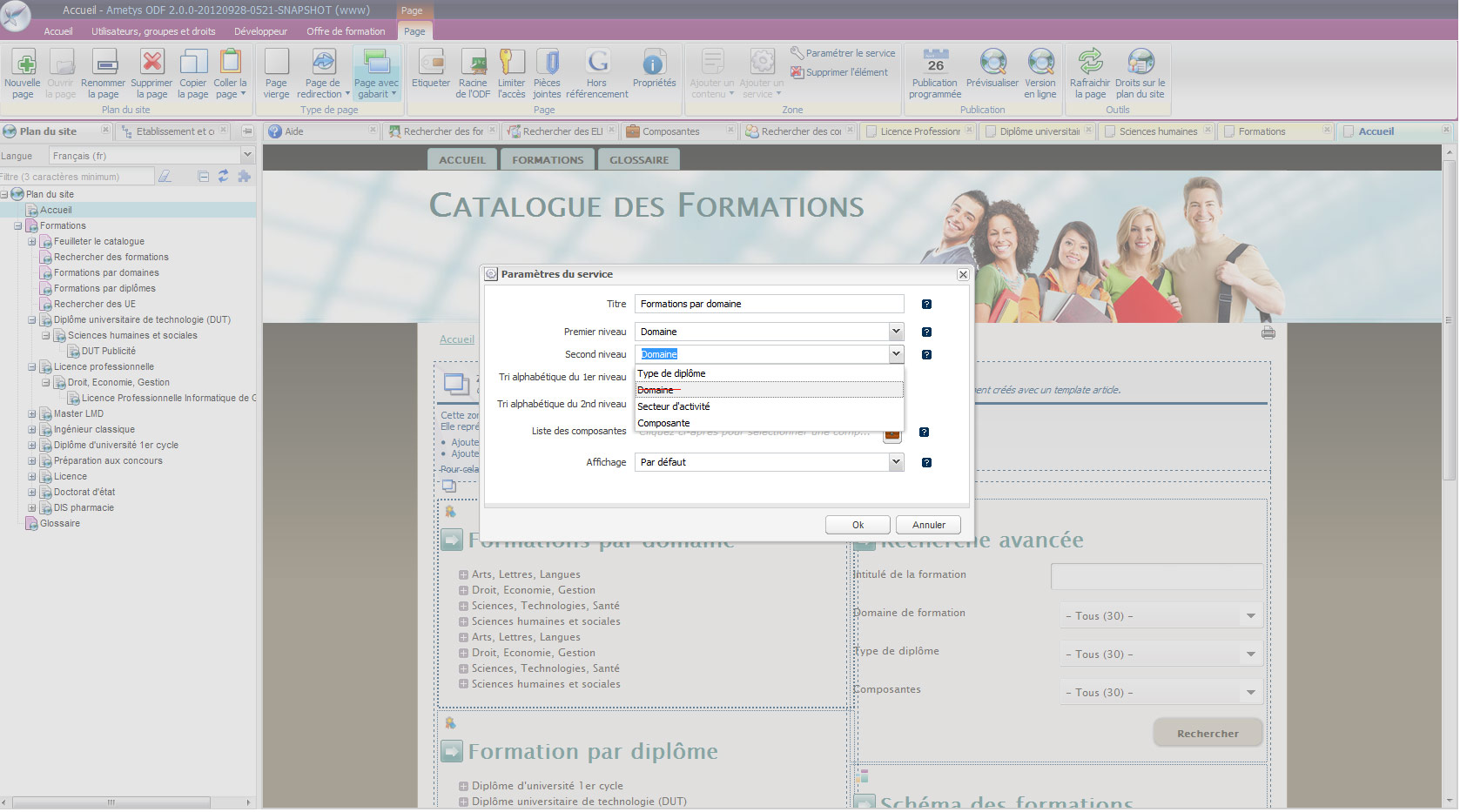Click the site tree filter field
The width and height of the screenshot is (1460, 812).
pos(77,177)
